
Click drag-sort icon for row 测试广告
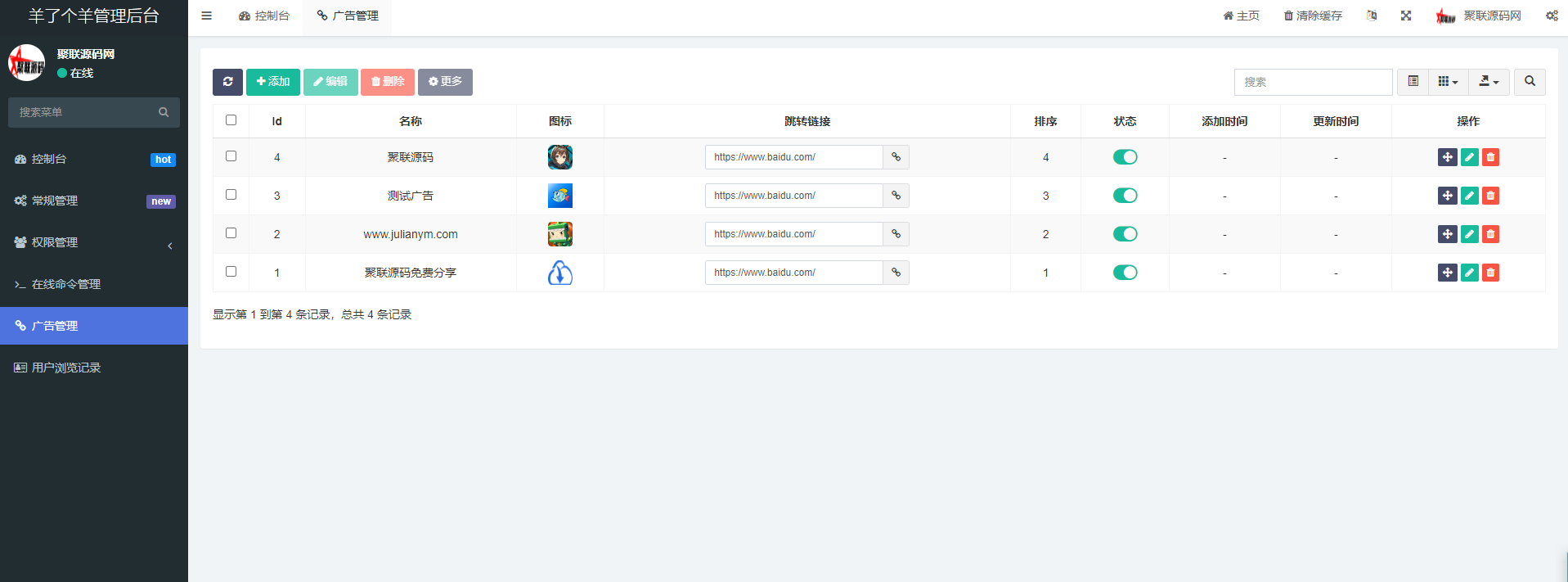(1447, 196)
